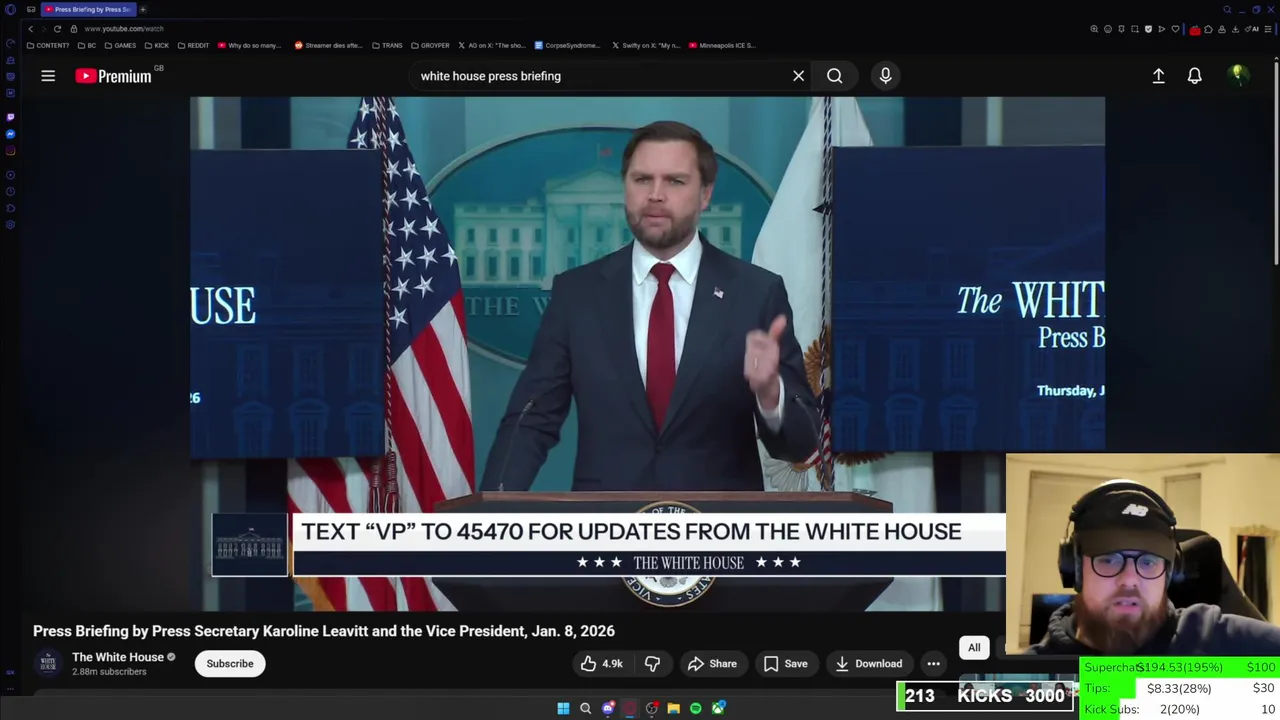Open the REDDIT bookmark folder
Viewport: 1280px width, 720px height.
coord(193,45)
